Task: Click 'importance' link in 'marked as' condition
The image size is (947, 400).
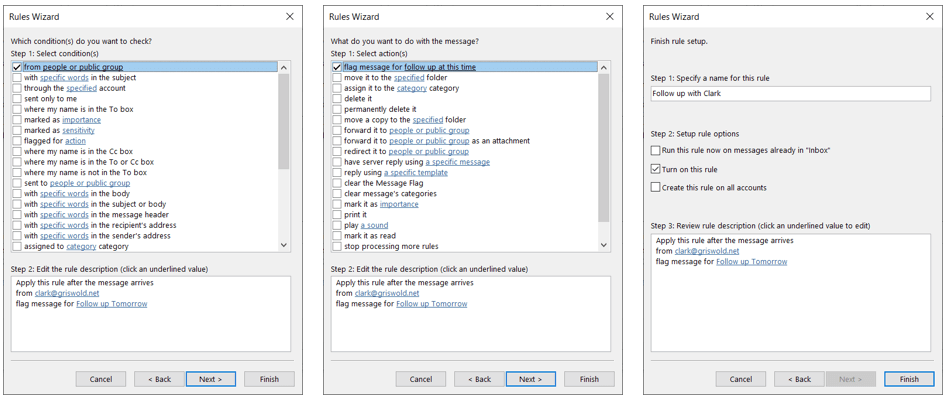Action: click(x=81, y=120)
